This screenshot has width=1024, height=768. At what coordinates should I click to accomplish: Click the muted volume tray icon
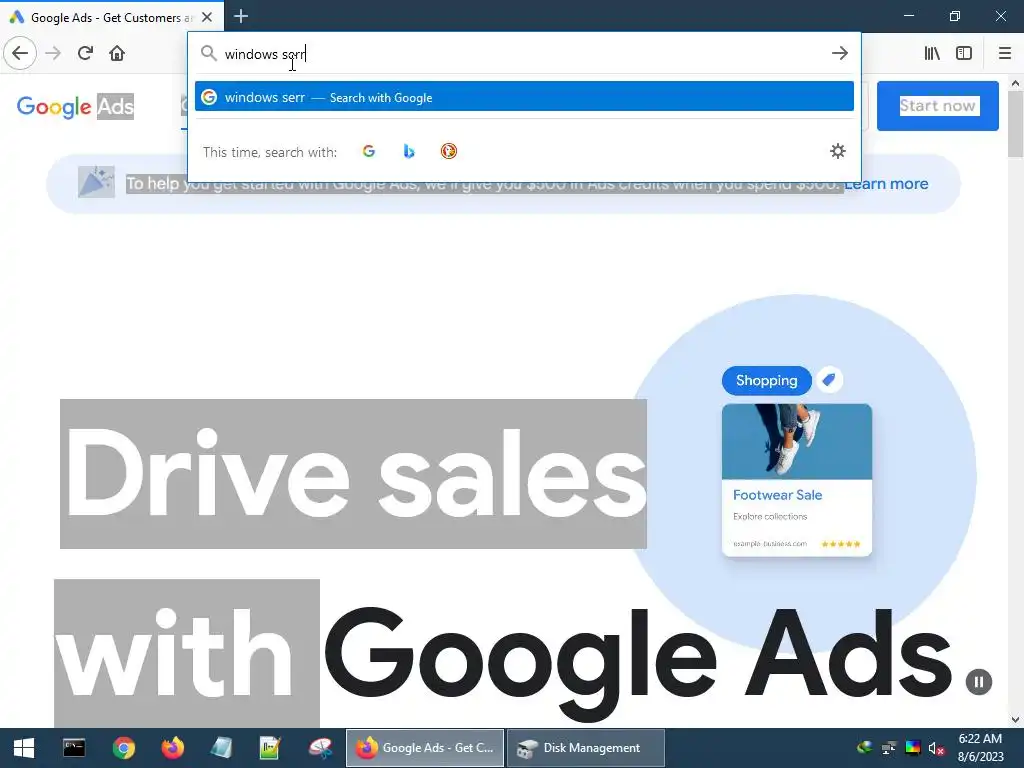click(x=936, y=748)
